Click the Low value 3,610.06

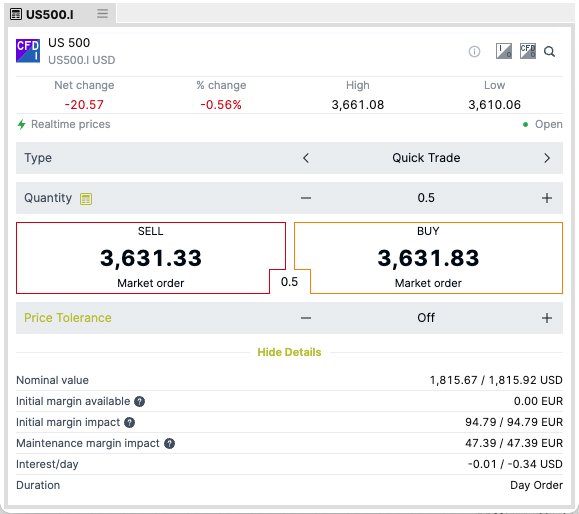click(x=494, y=105)
